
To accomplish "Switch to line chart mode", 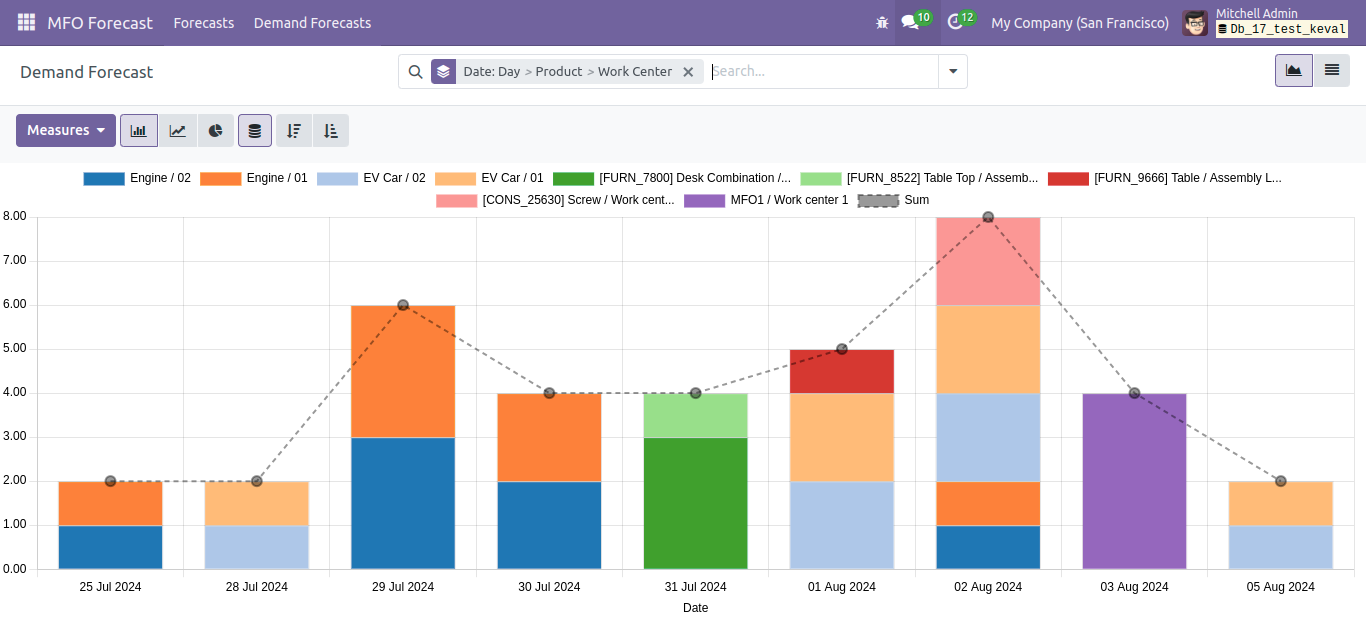I will point(177,131).
